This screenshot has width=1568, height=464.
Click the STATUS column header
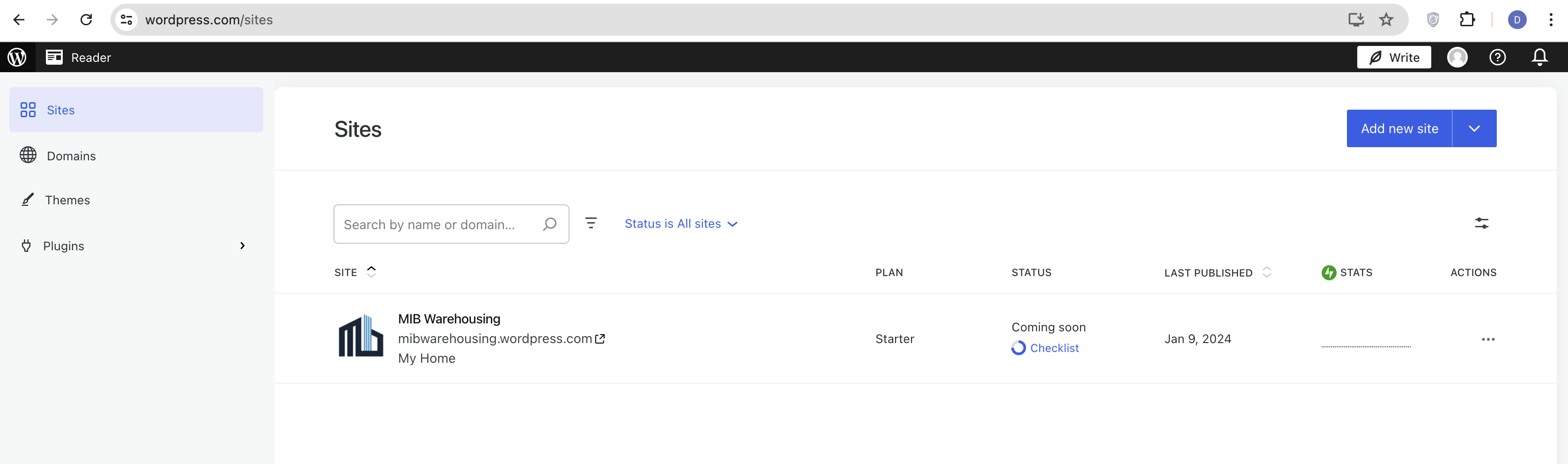click(1031, 272)
